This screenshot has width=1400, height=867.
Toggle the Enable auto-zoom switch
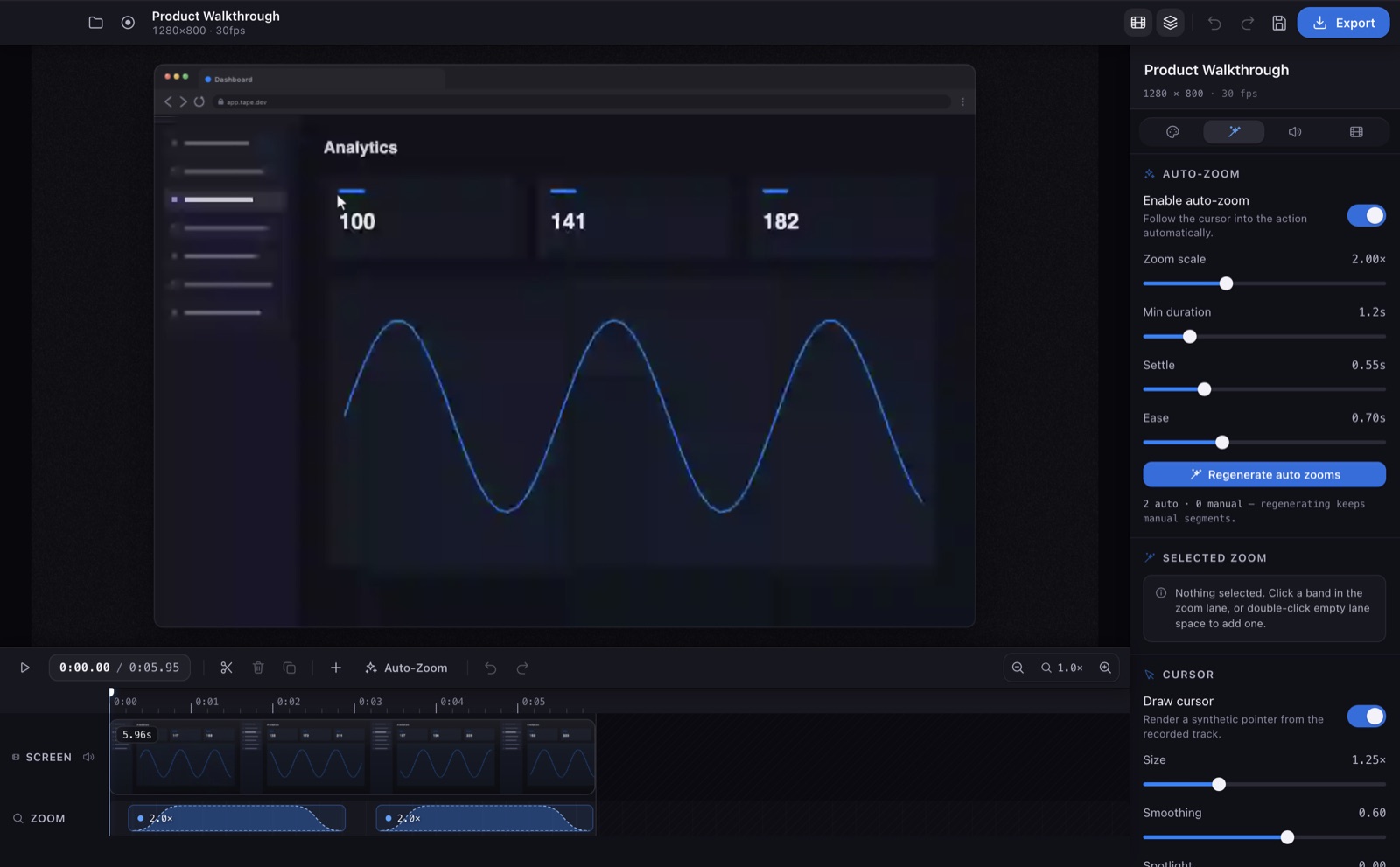pos(1367,215)
